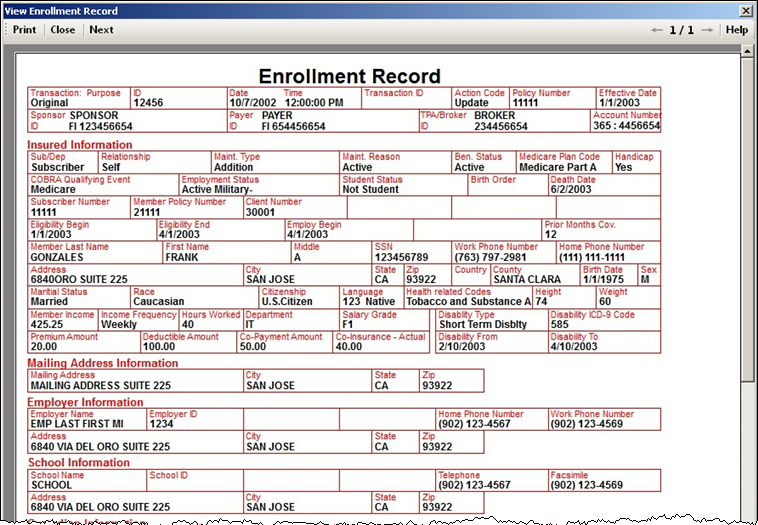The width and height of the screenshot is (758, 525).
Task: Click the date value 10/7/2002
Action: 253,102
